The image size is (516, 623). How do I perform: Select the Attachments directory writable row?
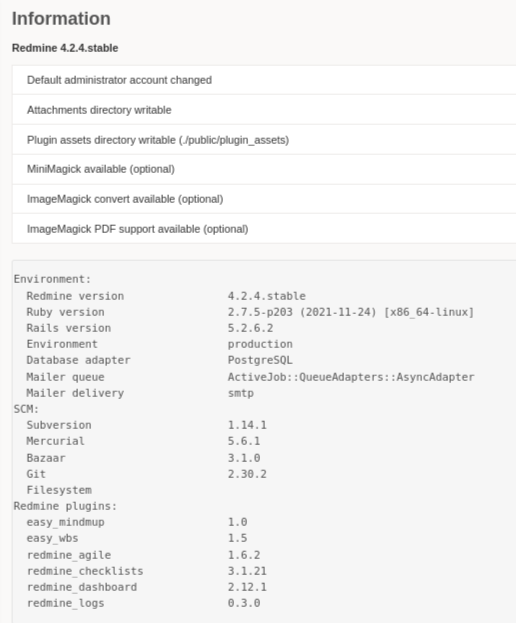tap(264, 110)
